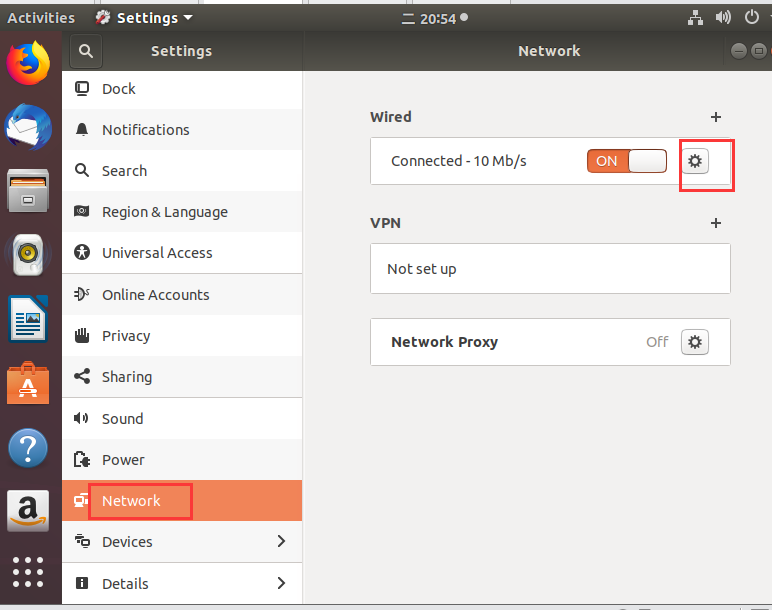The image size is (772, 610).
Task: Select Universal Access in sidebar
Action: click(182, 253)
